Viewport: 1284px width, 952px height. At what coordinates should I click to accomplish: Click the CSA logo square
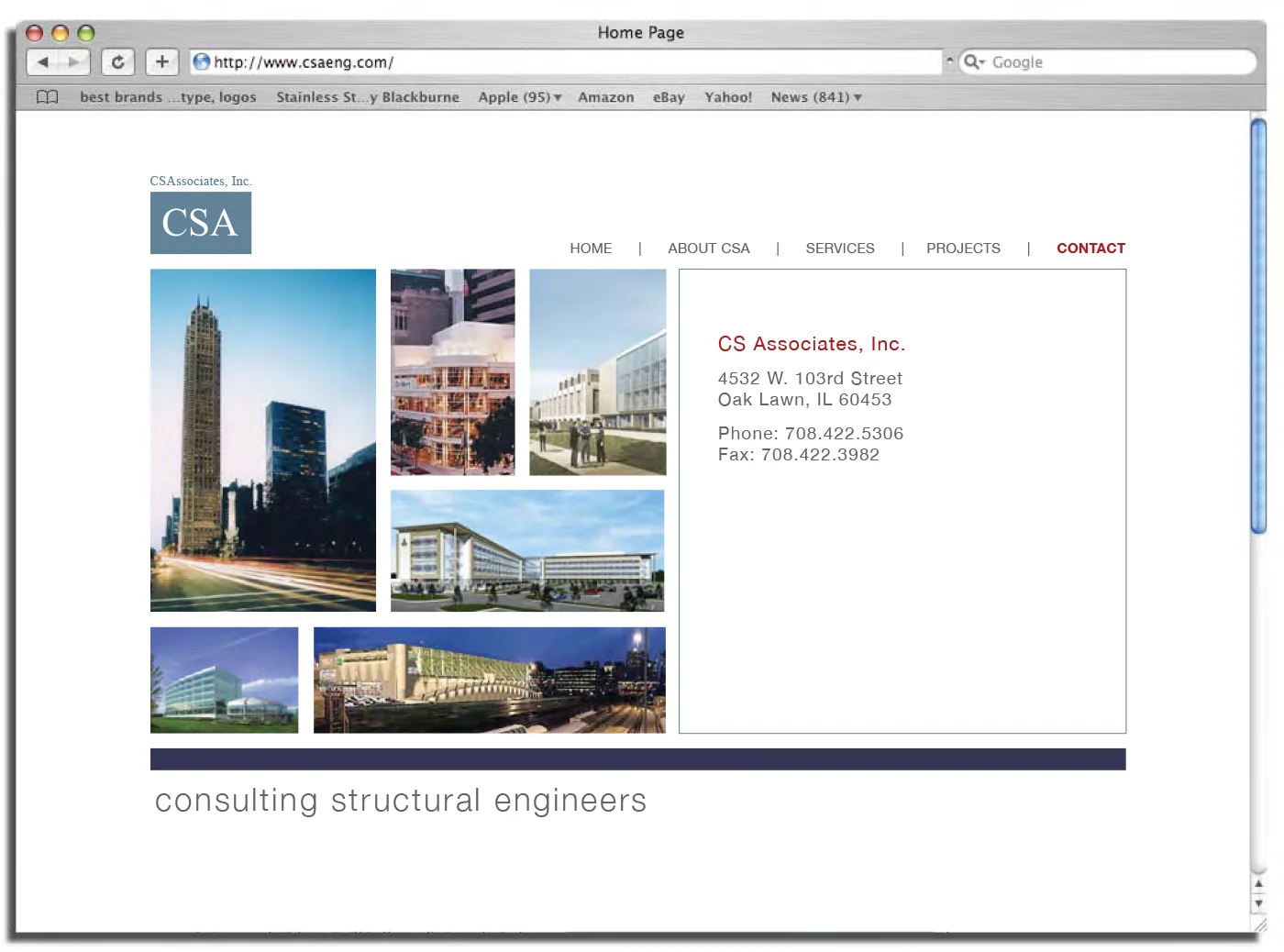(201, 223)
